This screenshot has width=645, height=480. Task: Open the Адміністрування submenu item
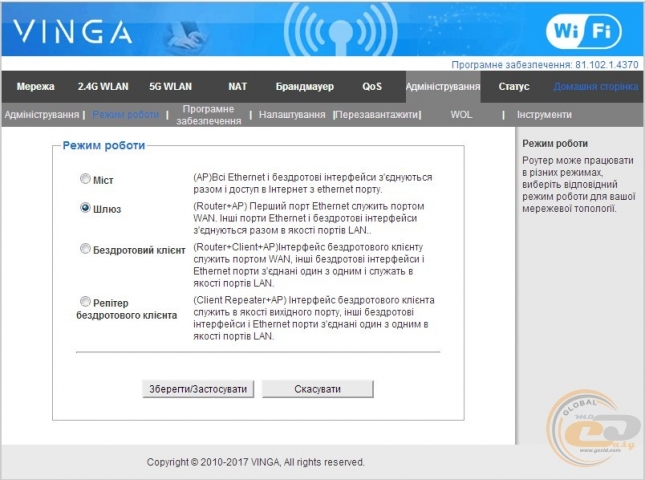(42, 114)
